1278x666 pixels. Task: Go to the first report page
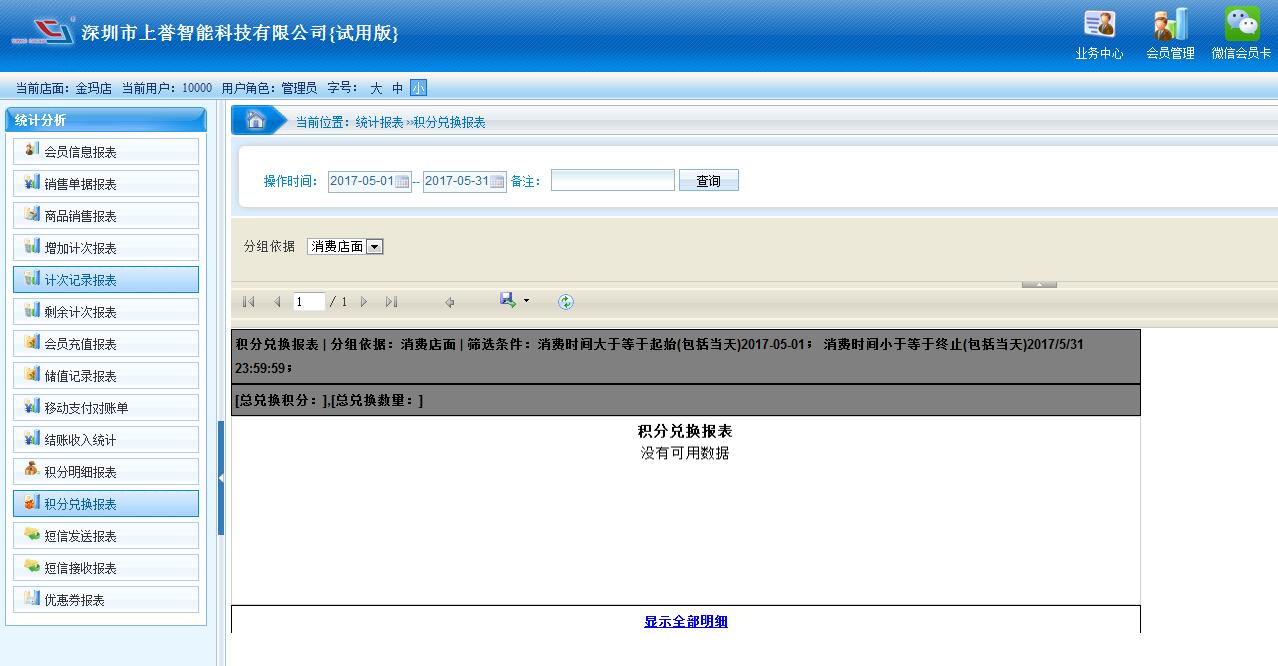(x=249, y=302)
